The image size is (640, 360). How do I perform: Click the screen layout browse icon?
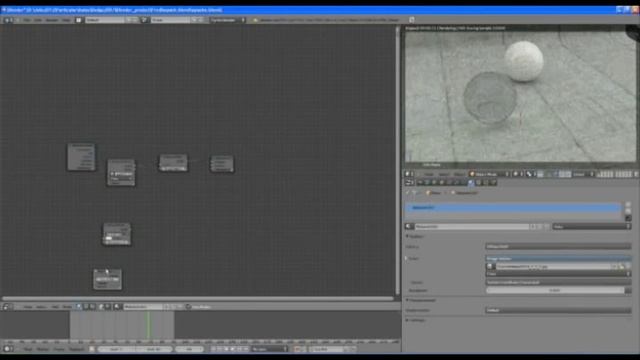[79, 20]
